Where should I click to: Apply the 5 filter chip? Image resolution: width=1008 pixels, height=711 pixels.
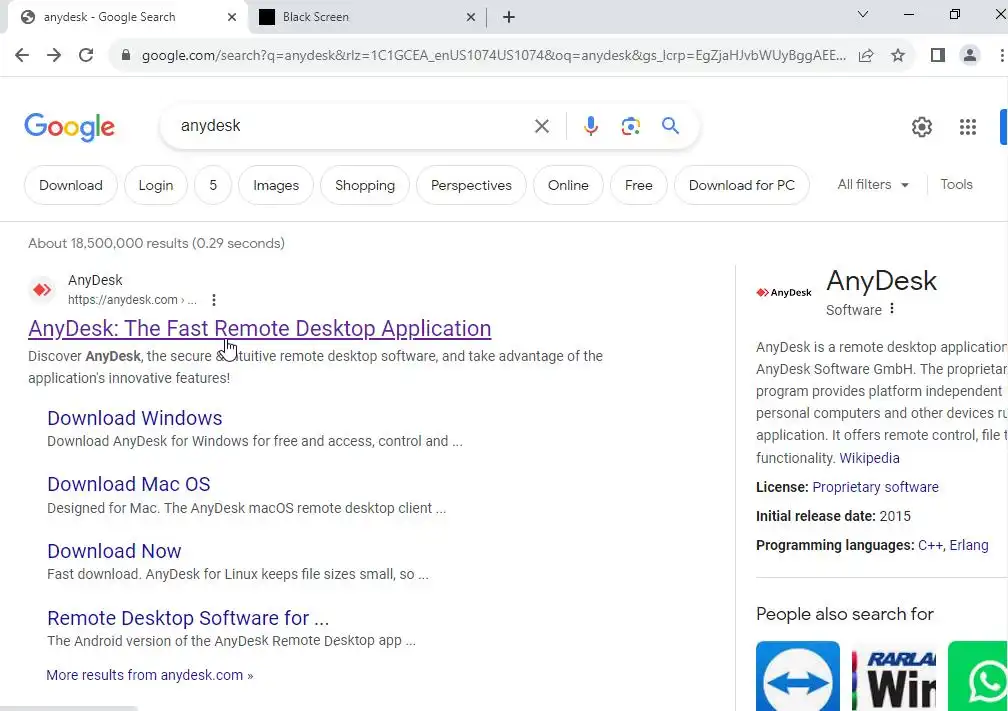[213, 185]
